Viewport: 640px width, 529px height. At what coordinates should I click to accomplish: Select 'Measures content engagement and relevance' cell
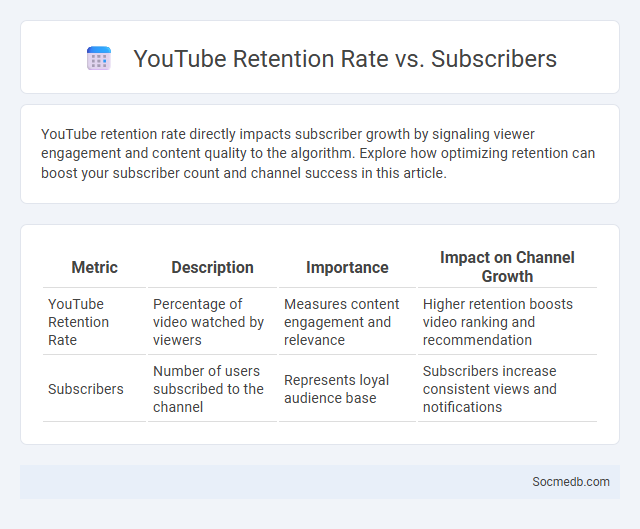click(x=347, y=322)
